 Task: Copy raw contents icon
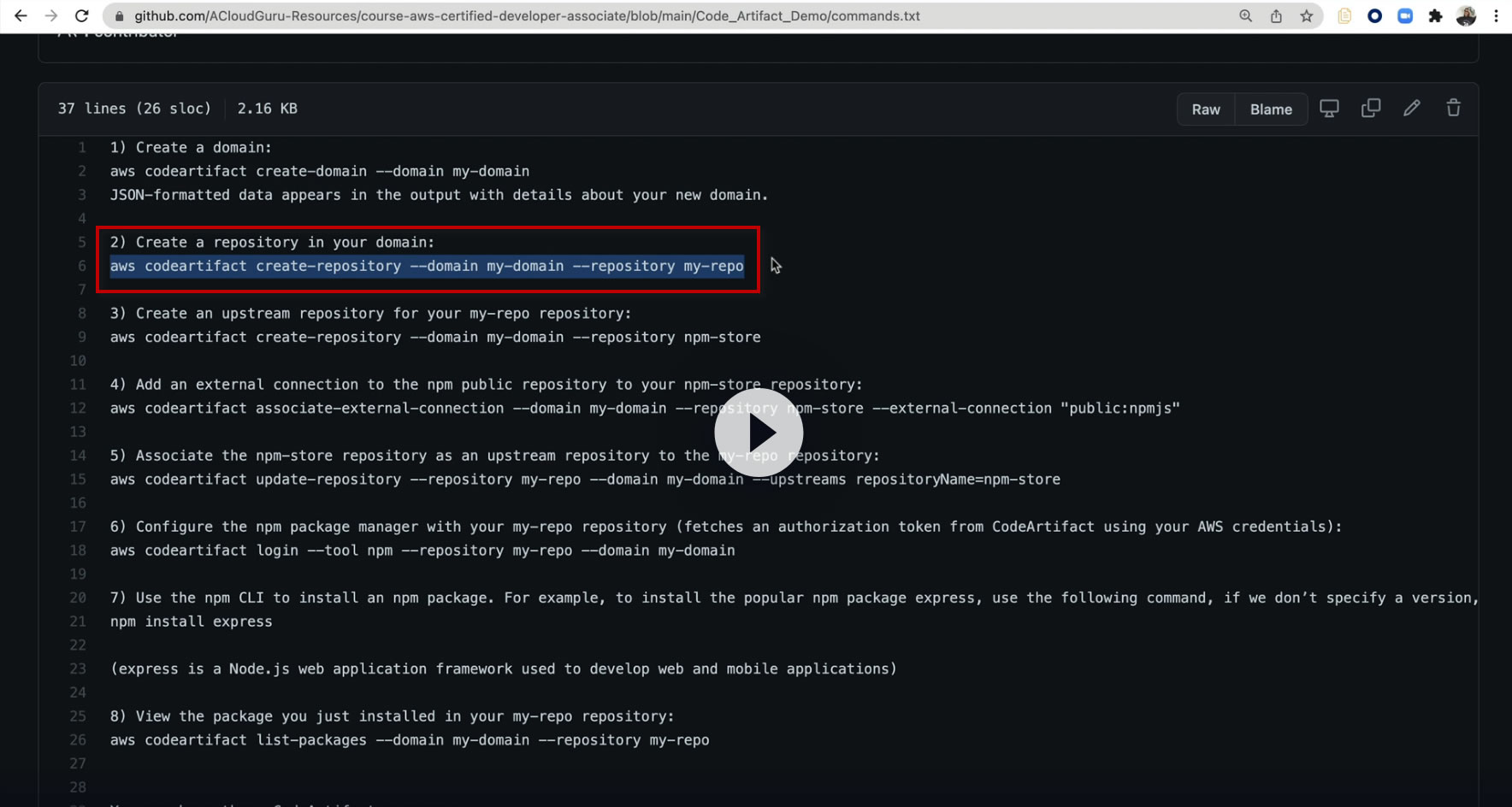[1371, 109]
